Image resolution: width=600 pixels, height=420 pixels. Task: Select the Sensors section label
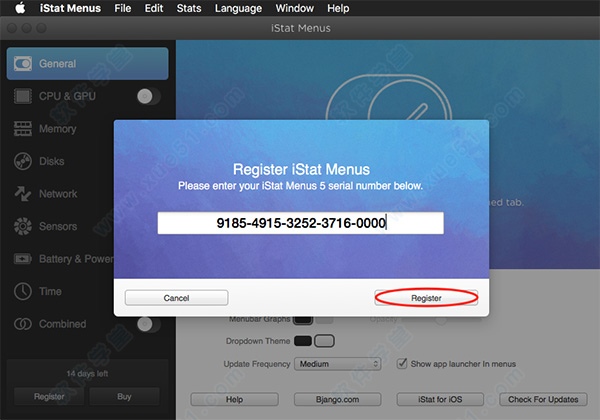point(58,226)
